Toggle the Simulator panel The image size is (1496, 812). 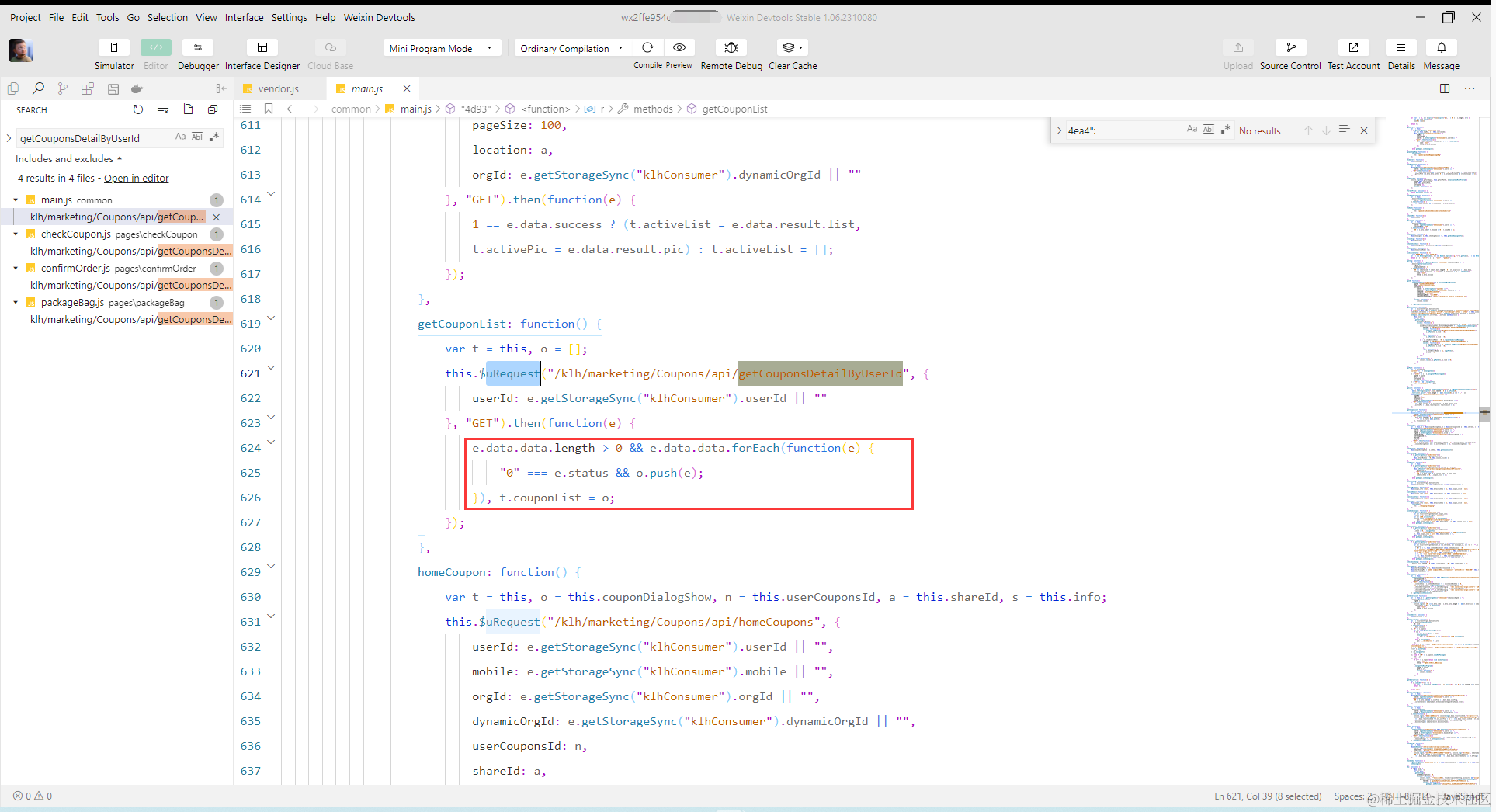[x=114, y=54]
